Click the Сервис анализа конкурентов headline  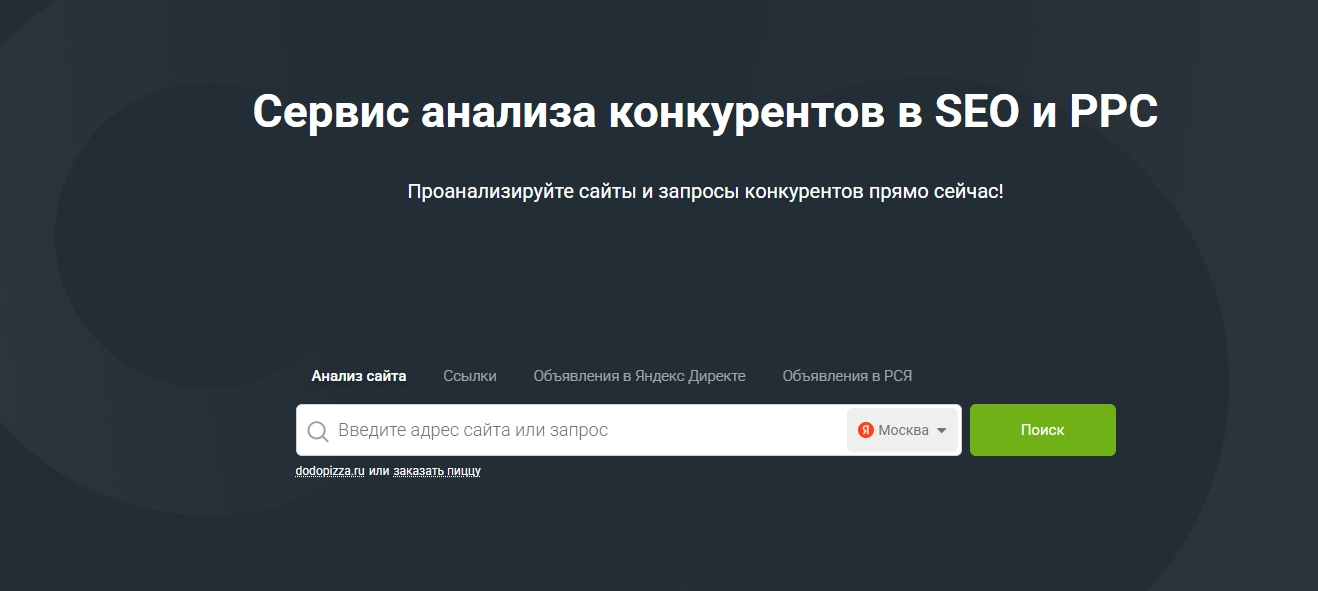click(705, 112)
